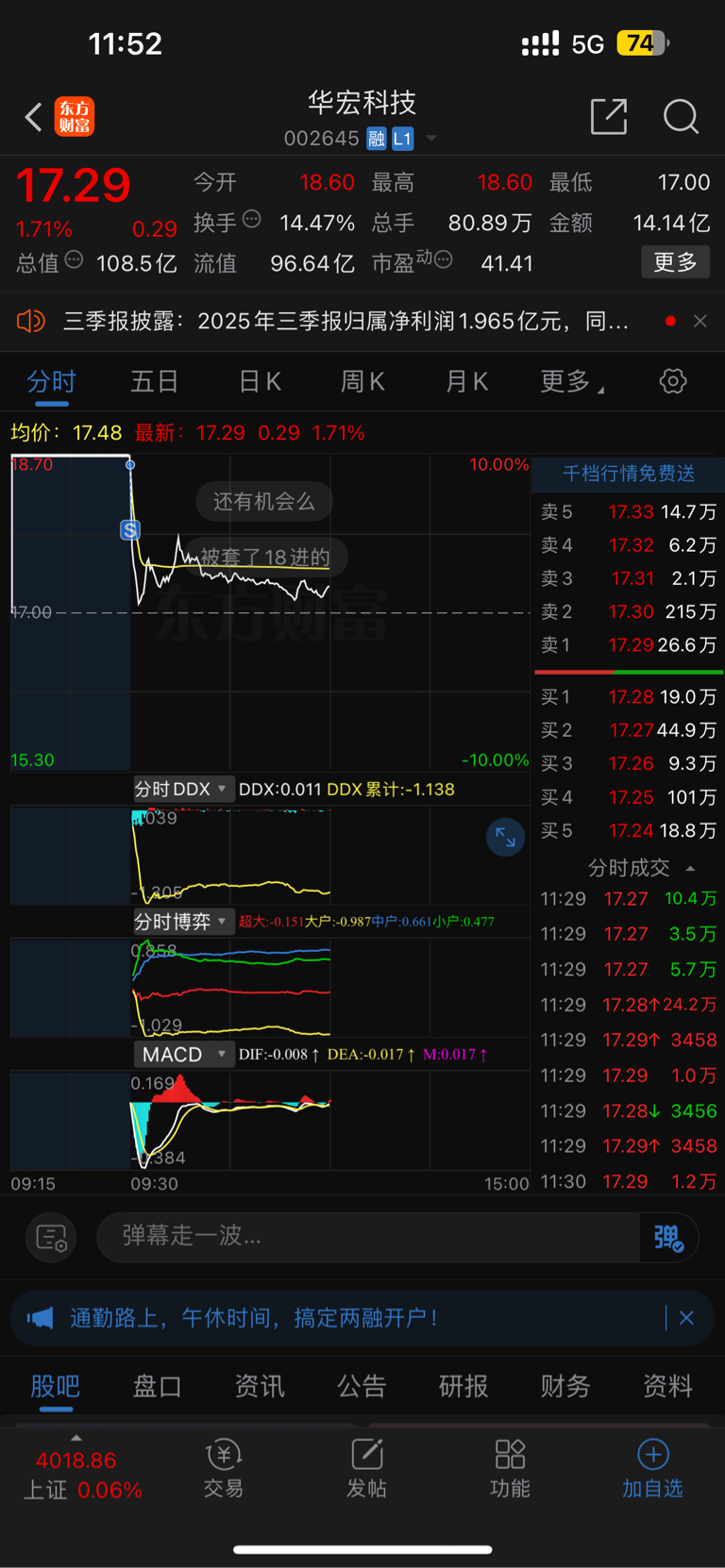Show info icon next to 总值

pyautogui.click(x=74, y=259)
